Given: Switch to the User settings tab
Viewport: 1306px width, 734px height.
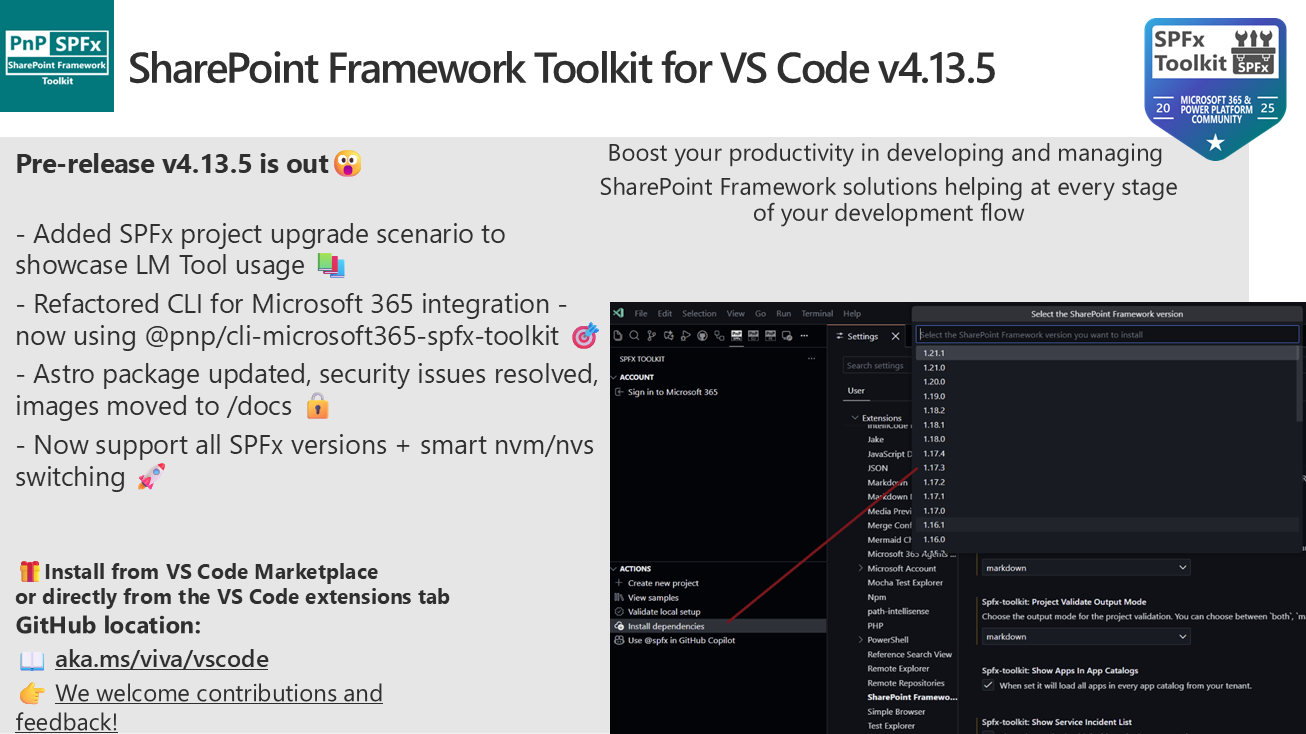Looking at the screenshot, I should coord(856,391).
